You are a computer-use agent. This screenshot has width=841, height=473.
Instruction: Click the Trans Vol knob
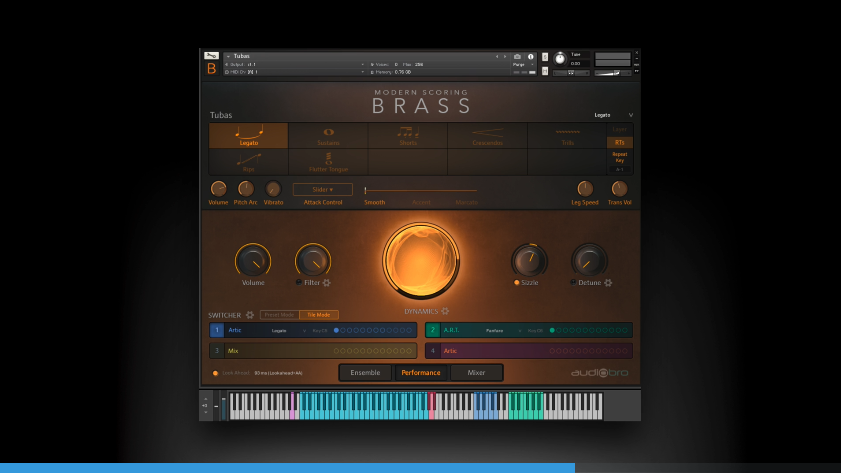[619, 189]
